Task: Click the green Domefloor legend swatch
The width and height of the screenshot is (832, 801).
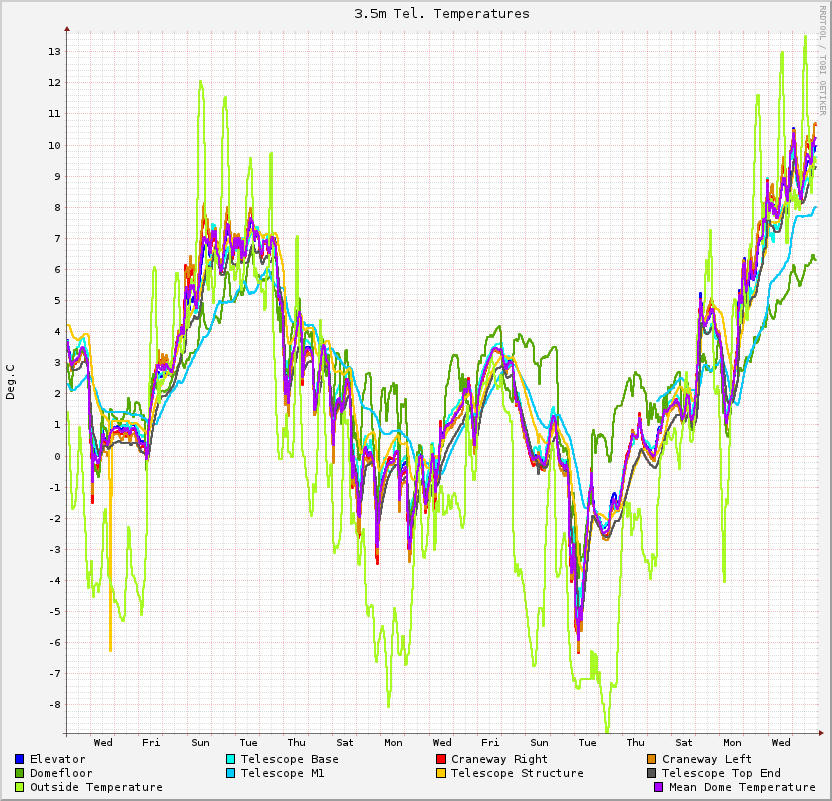Action: [19, 773]
